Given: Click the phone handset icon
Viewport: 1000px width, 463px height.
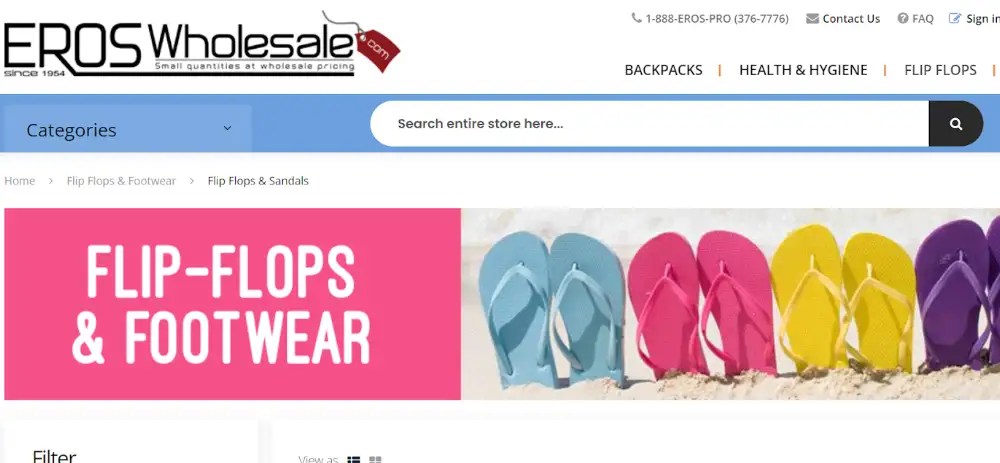Looking at the screenshot, I should tap(636, 18).
